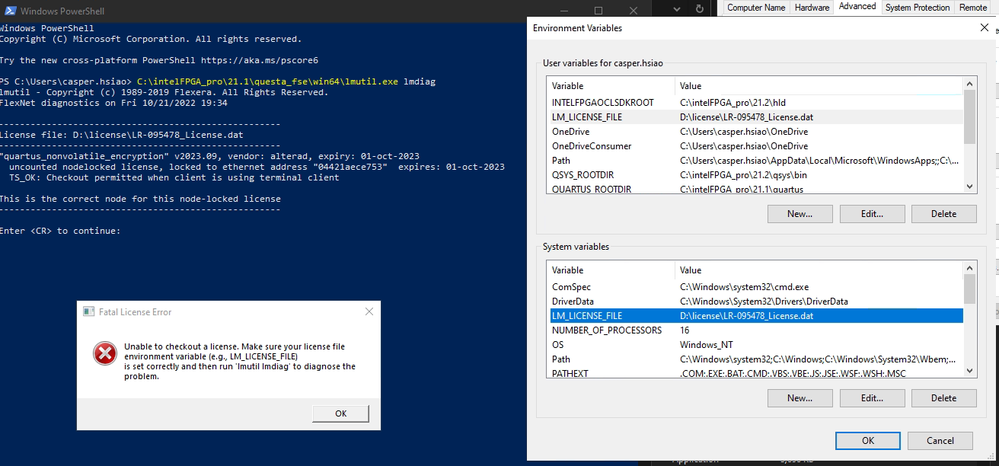Click the Variable column header in User variables
Screen dimensions: 999x466
[x=610, y=86]
